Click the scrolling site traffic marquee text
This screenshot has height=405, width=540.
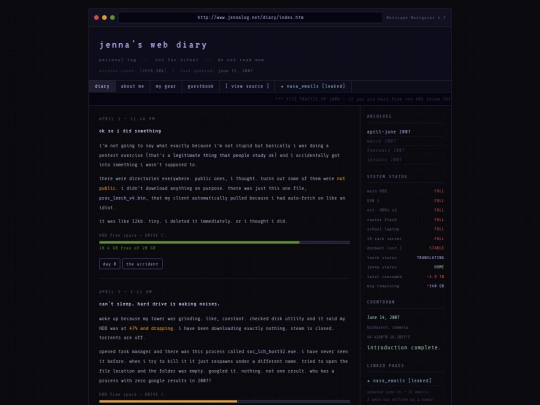363,99
